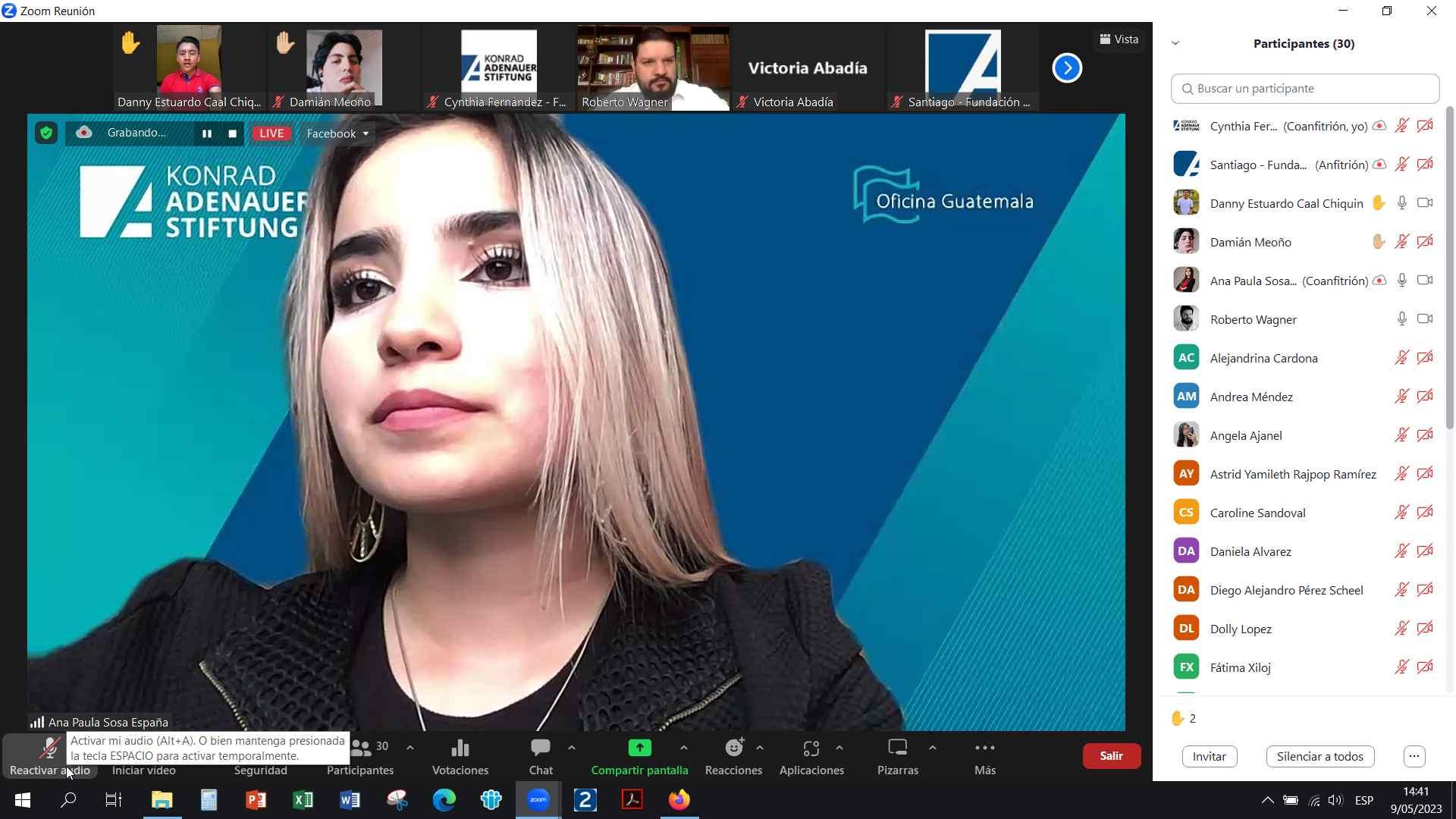
Task: Click the green encryption shield icon
Action: (46, 133)
